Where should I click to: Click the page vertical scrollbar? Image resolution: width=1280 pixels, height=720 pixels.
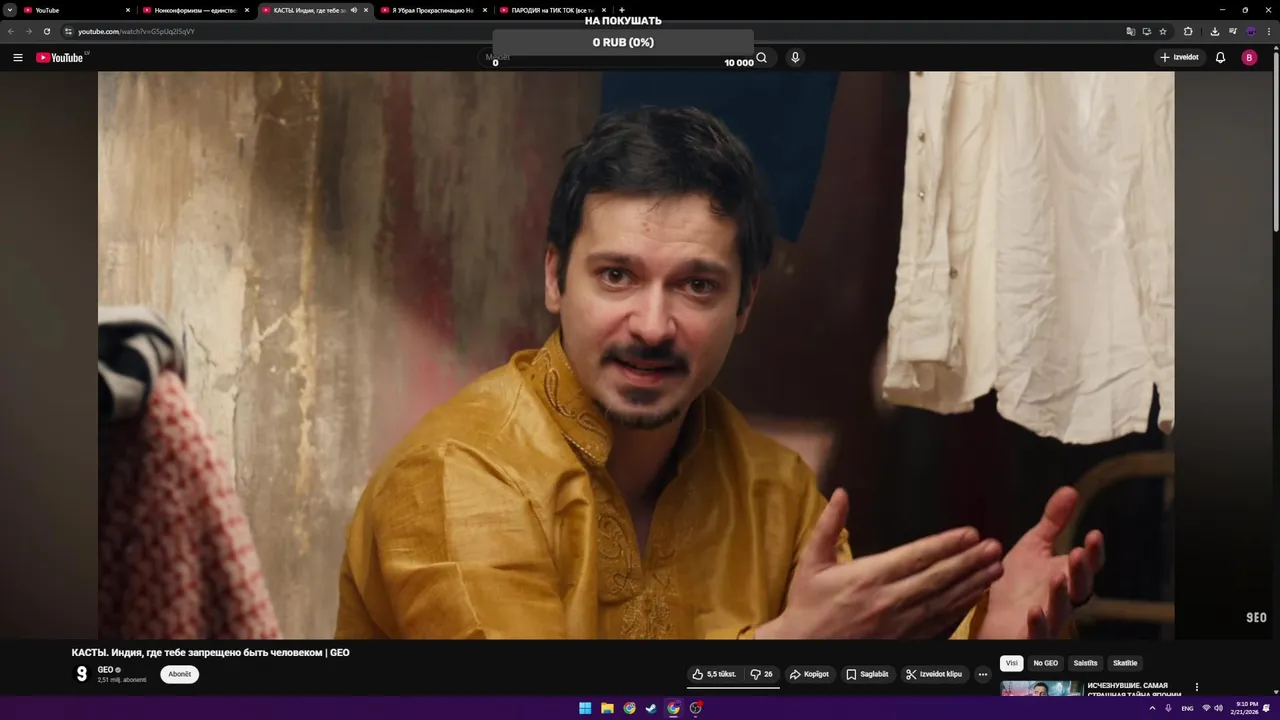(1276, 140)
